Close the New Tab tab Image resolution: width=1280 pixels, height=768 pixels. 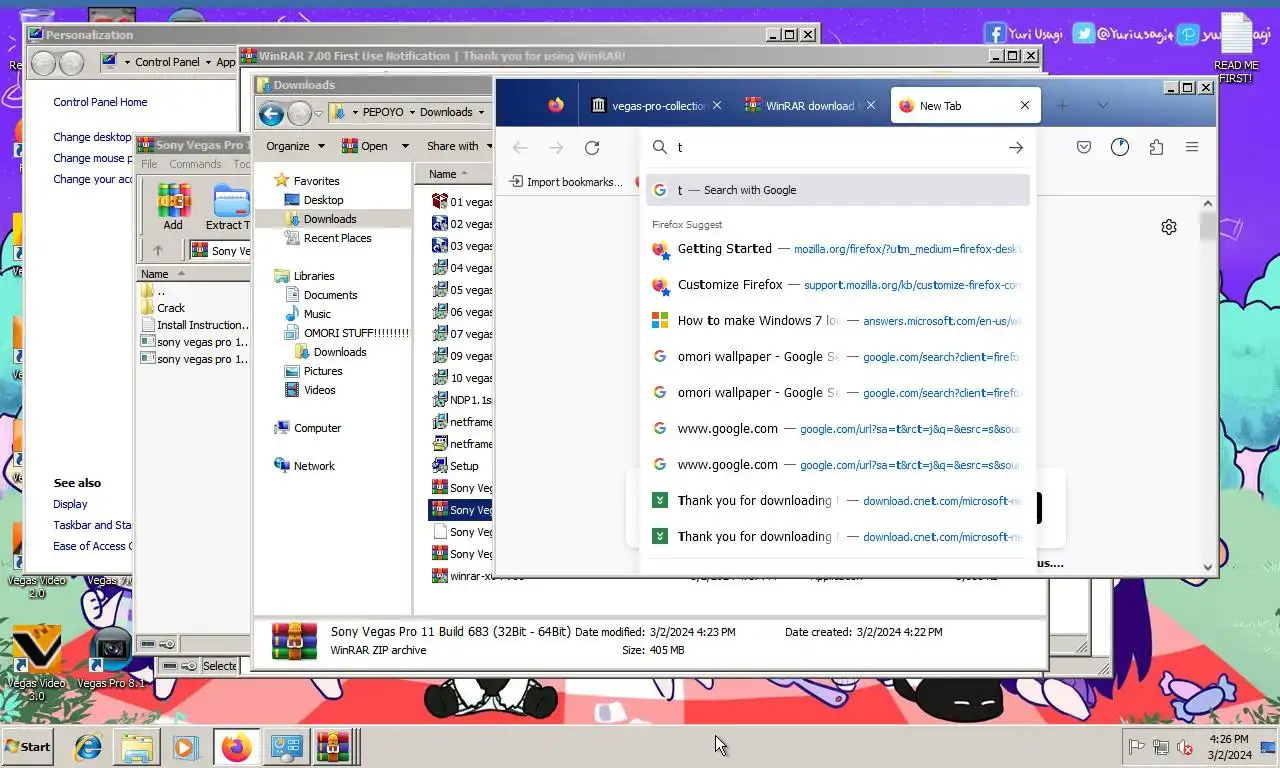click(1024, 105)
